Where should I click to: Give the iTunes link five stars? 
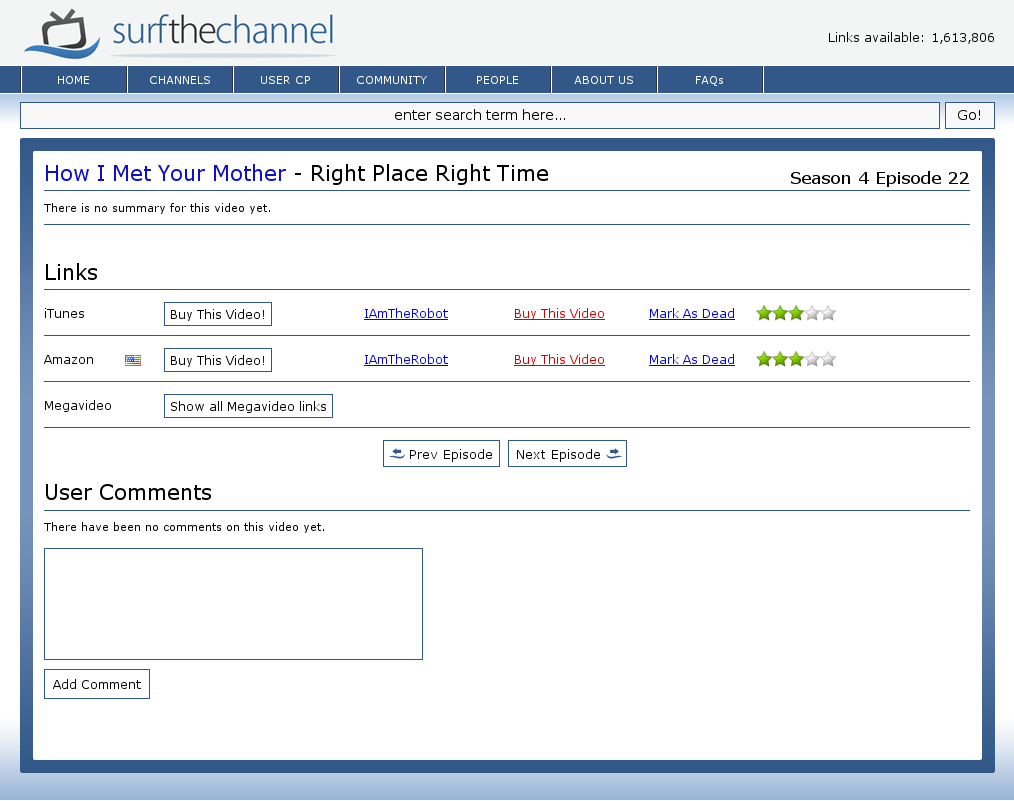(828, 314)
